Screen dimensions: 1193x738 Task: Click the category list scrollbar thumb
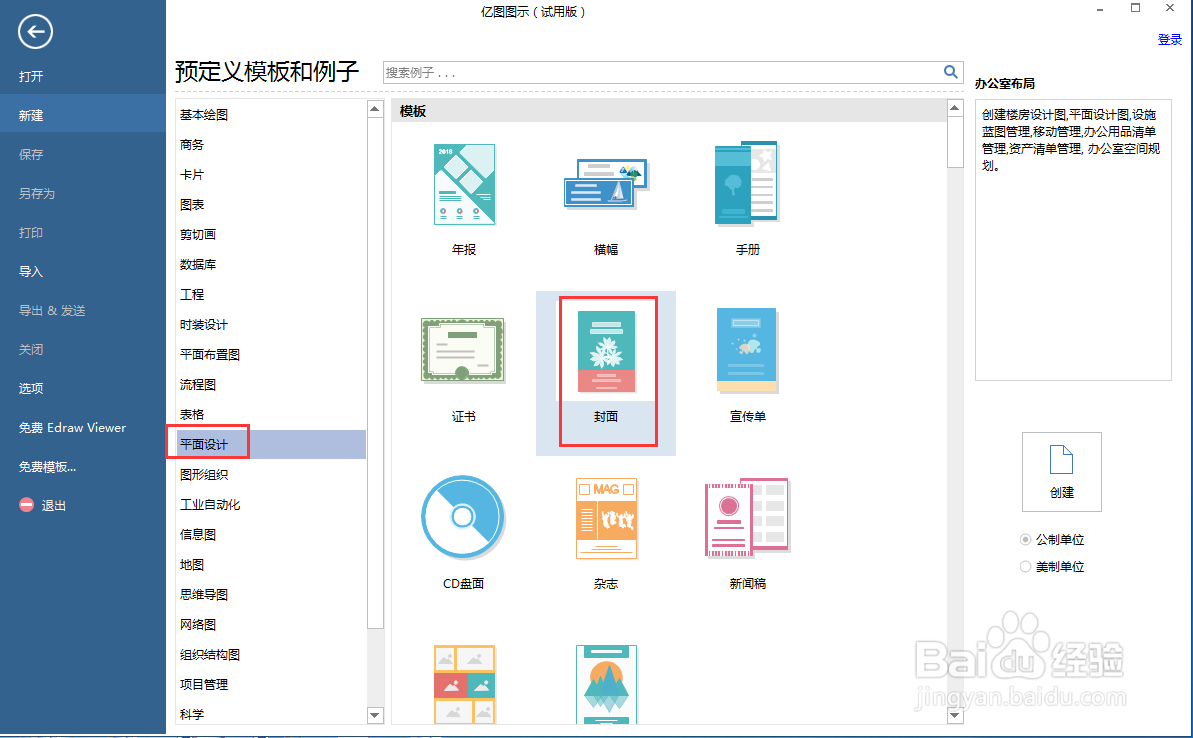pos(375,373)
